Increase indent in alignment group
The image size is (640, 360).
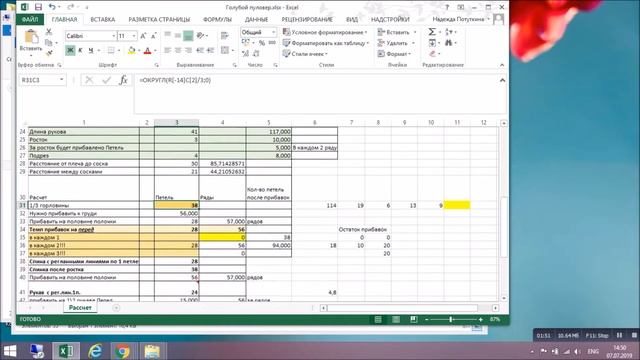click(210, 50)
